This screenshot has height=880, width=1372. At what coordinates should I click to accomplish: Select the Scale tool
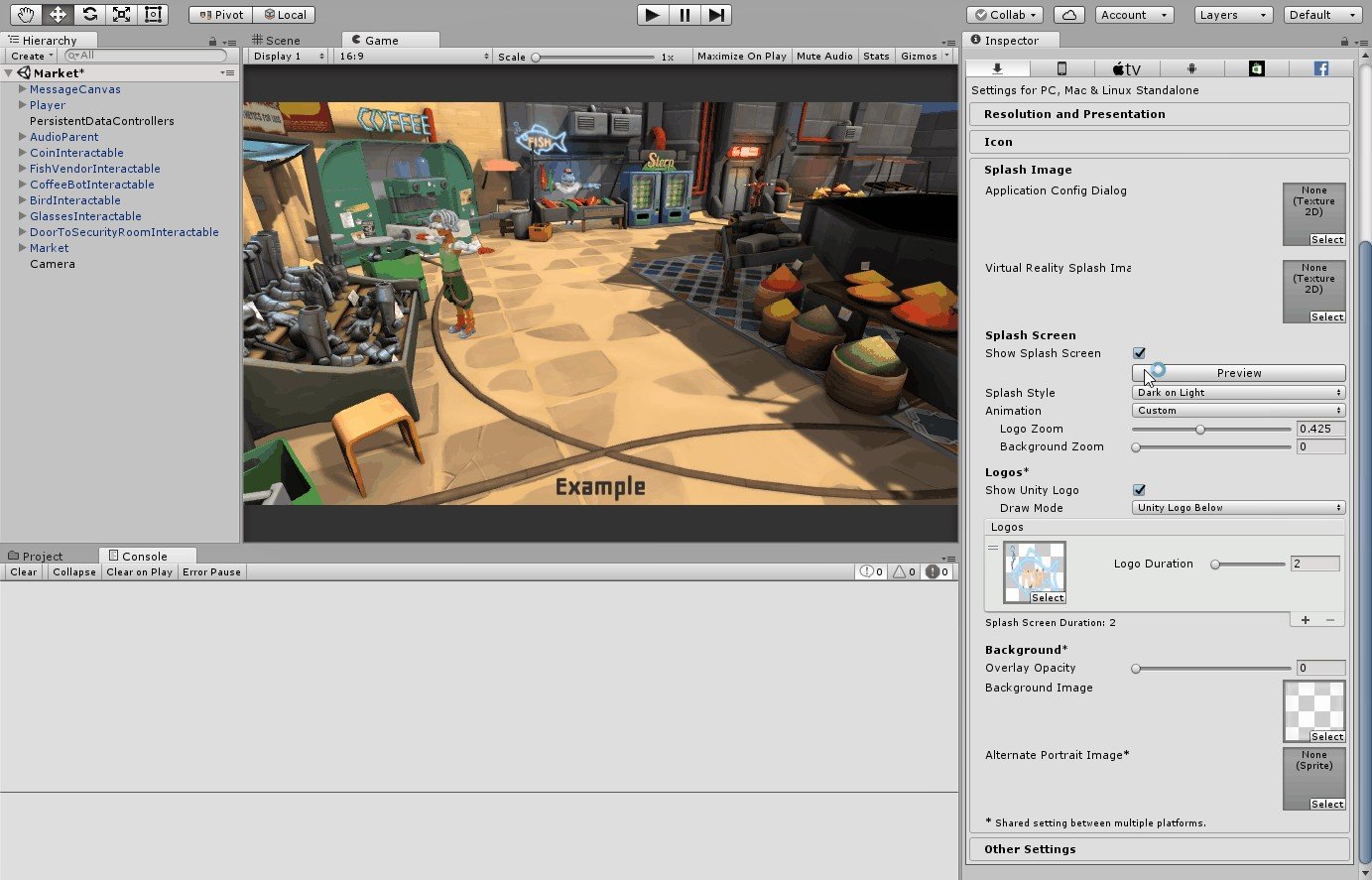121,15
